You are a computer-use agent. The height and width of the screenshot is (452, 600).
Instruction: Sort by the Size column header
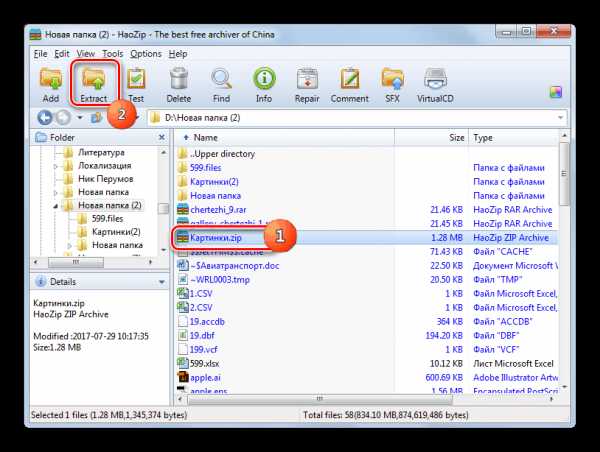click(431, 137)
